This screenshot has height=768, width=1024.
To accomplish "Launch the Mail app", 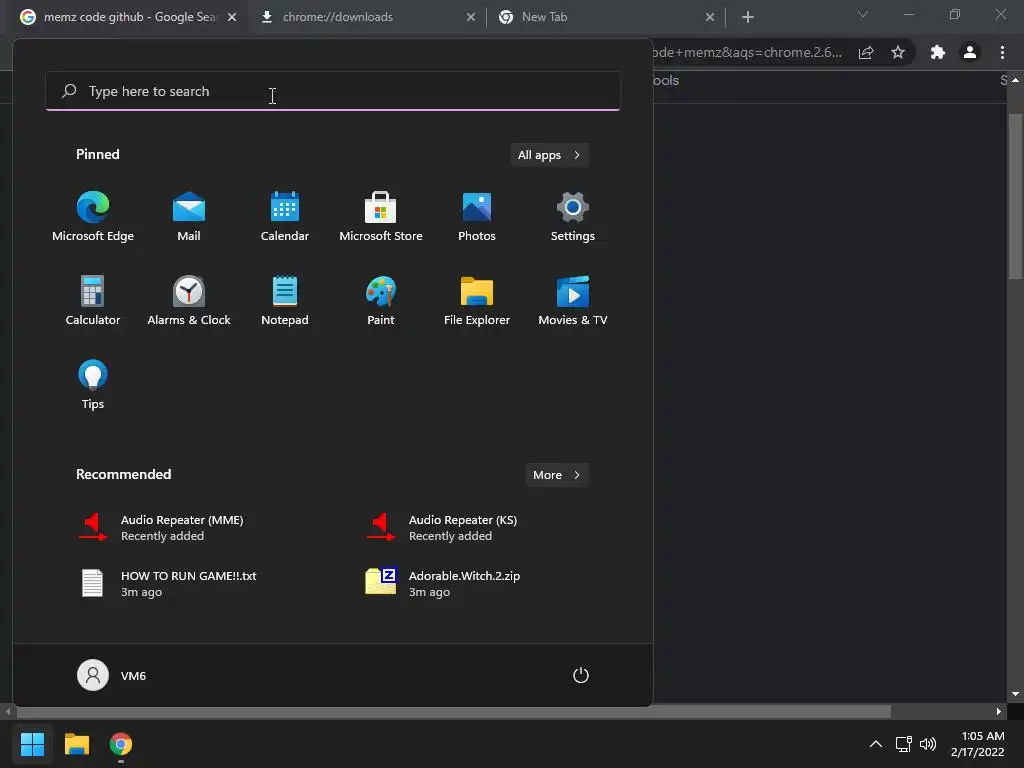I will tap(189, 216).
